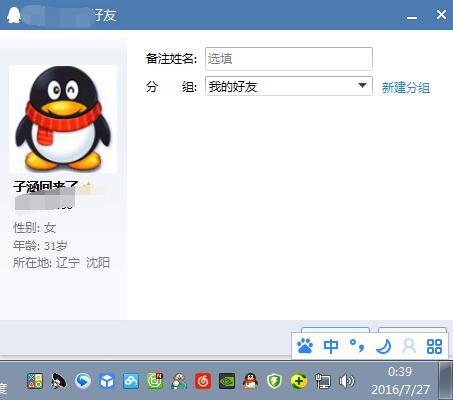The height and width of the screenshot is (400, 453).
Task: Open the 我的好友 group combo box
Action: pyautogui.click(x=289, y=86)
